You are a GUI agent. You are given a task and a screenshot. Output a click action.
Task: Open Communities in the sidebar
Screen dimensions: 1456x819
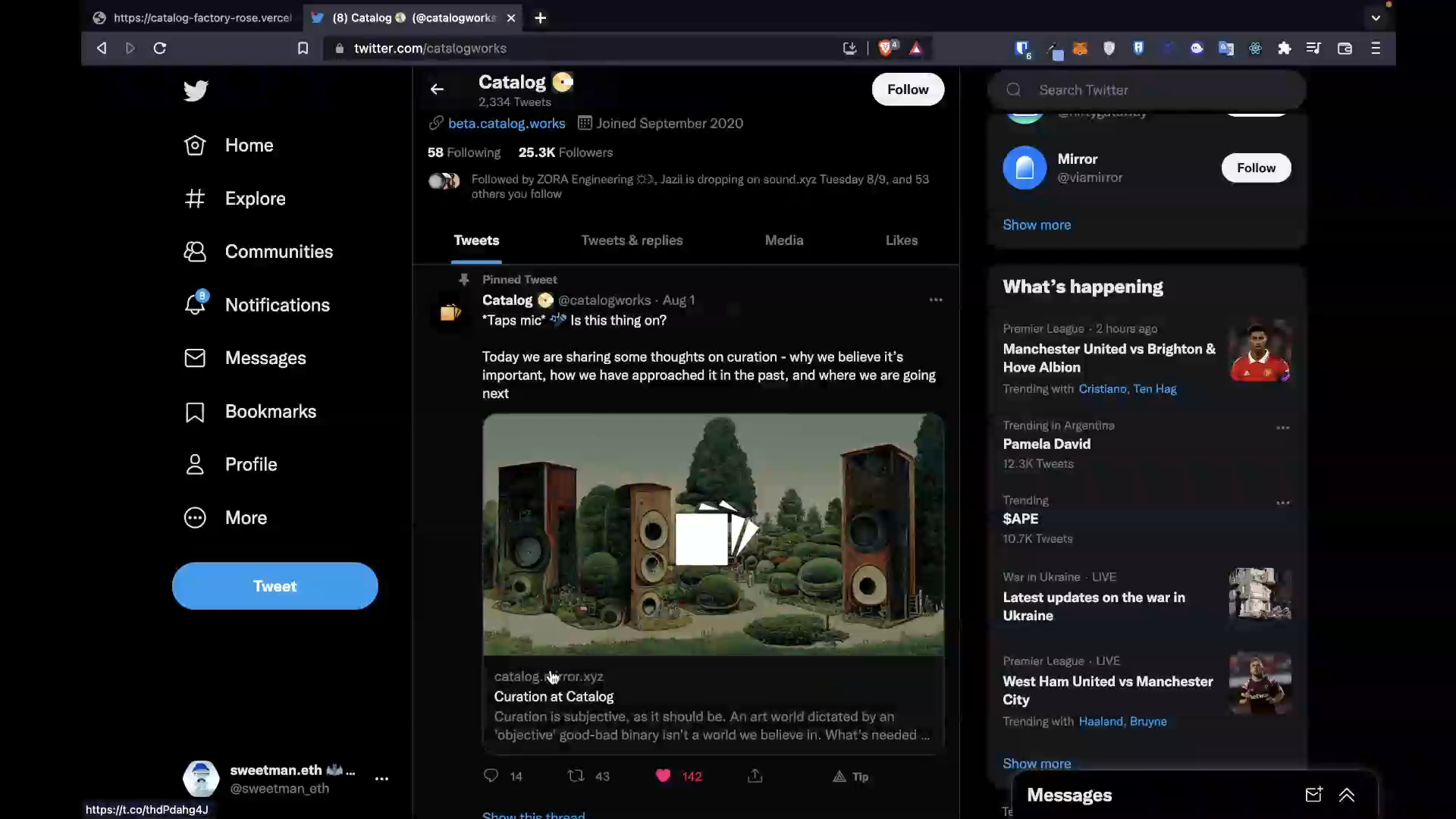pos(258,252)
